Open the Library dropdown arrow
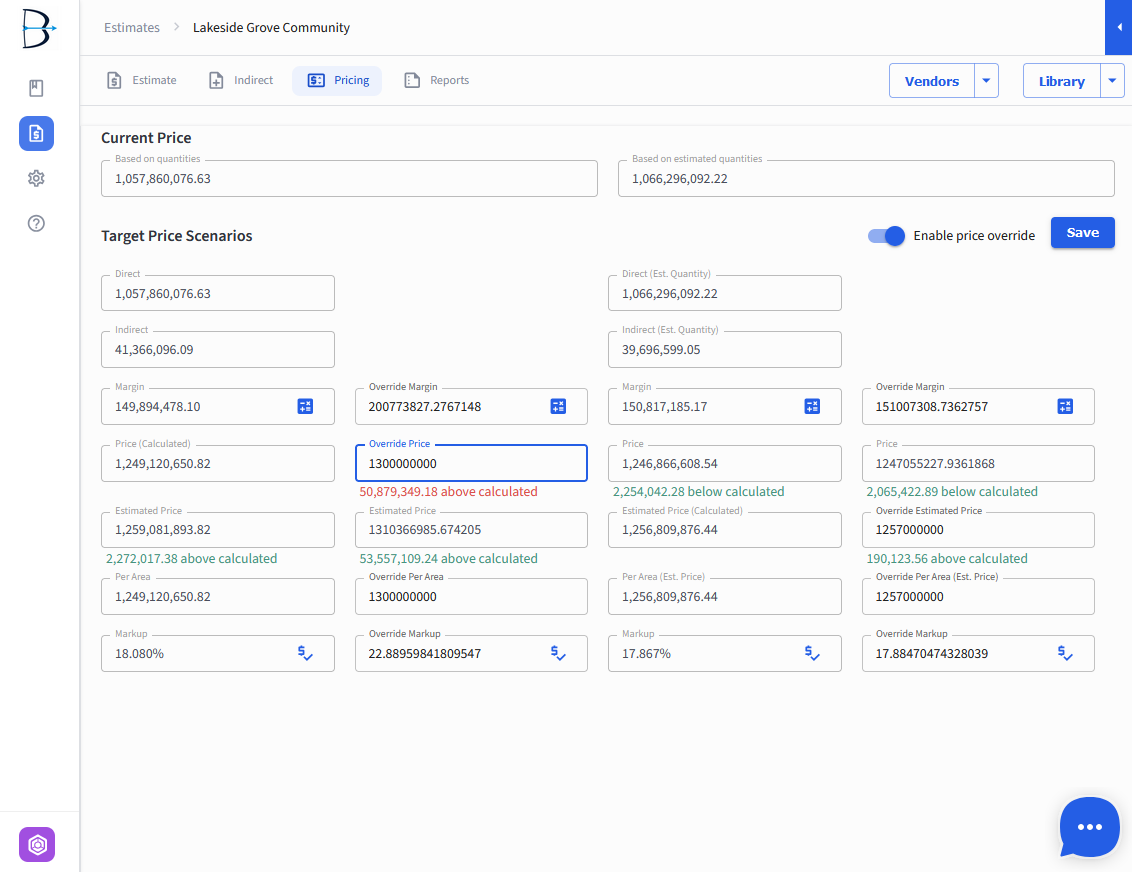The width and height of the screenshot is (1132, 872). (x=1110, y=80)
